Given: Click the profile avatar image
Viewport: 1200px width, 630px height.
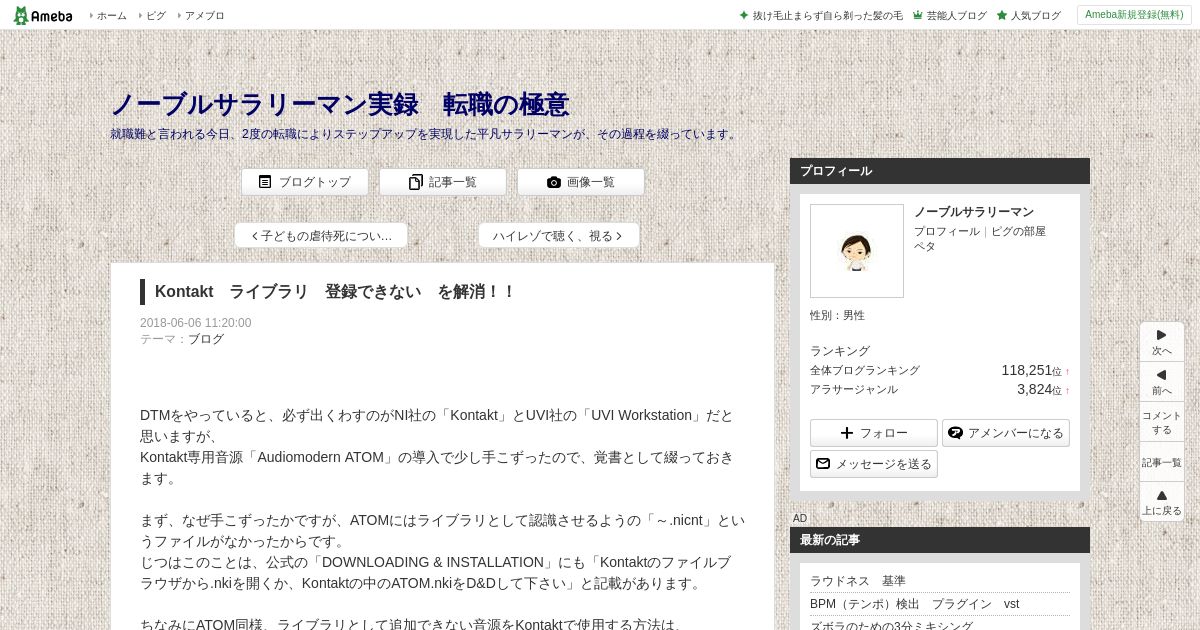Looking at the screenshot, I should pyautogui.click(x=857, y=251).
